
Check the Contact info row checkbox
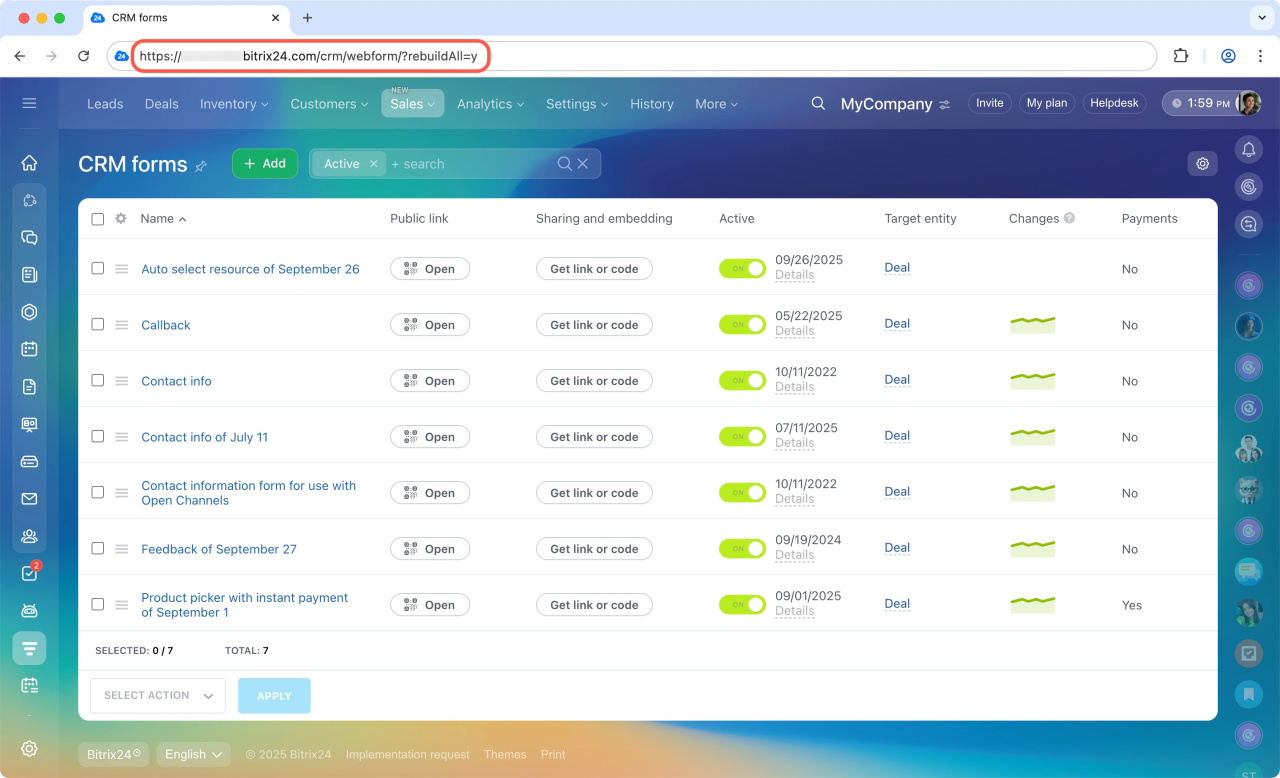(98, 380)
